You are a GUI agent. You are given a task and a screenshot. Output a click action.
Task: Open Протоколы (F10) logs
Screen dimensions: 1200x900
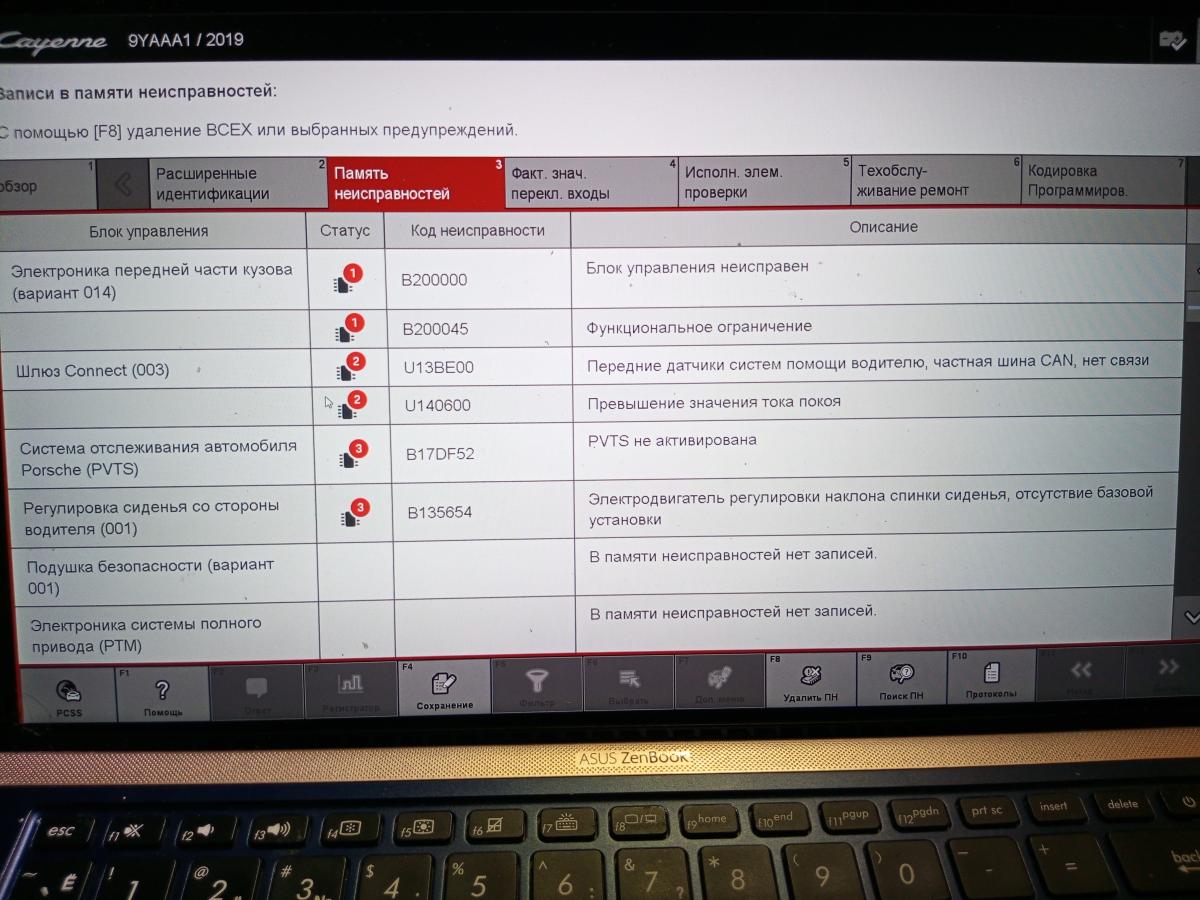(x=991, y=679)
